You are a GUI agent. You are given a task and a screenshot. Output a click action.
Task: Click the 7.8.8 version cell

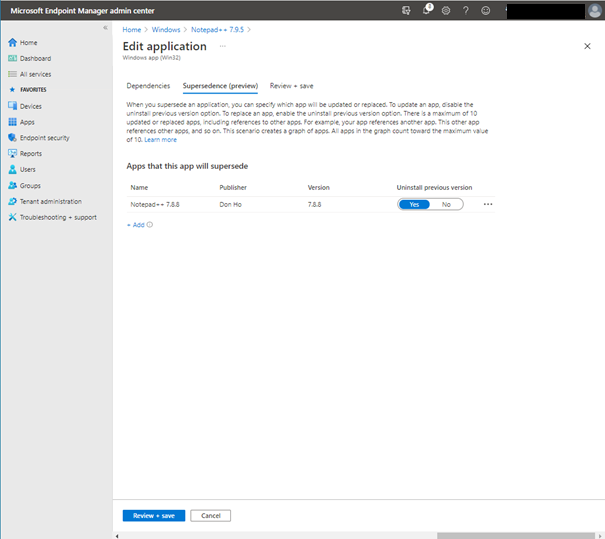(x=314, y=204)
